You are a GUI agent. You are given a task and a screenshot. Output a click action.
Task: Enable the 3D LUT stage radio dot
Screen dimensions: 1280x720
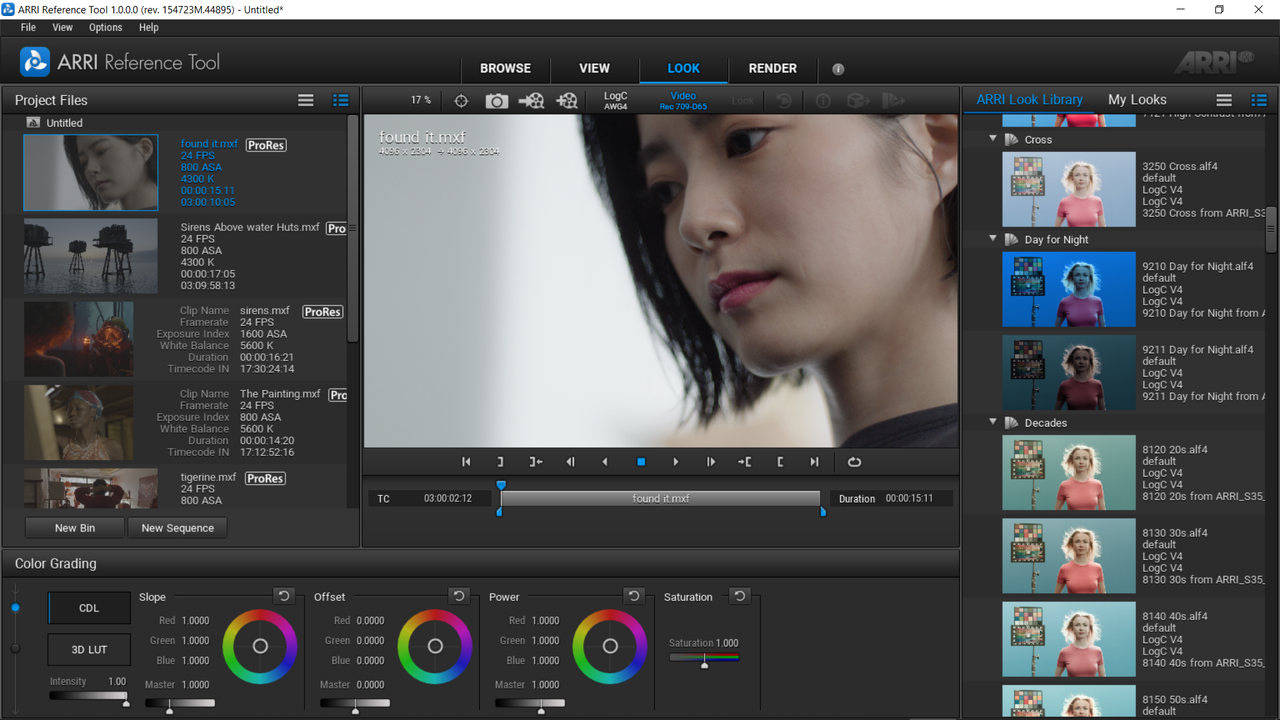[x=15, y=649]
